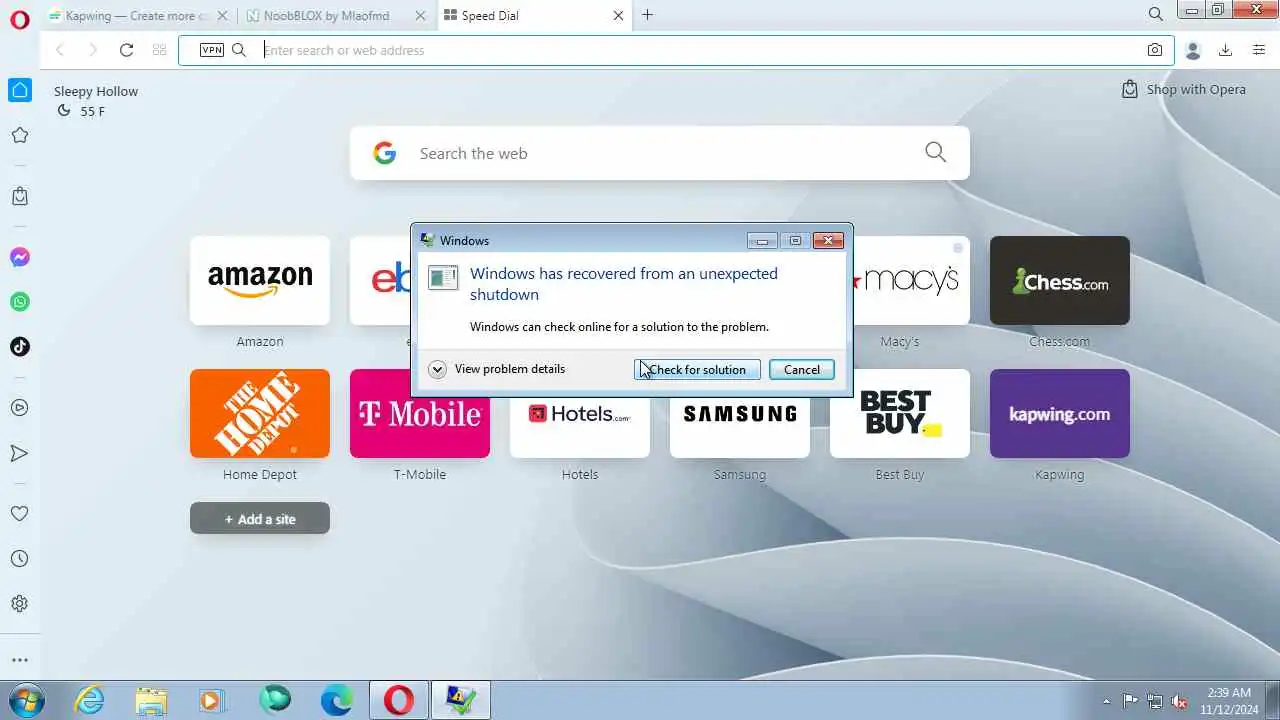
Task: Open a new tab with plus button
Action: point(647,15)
